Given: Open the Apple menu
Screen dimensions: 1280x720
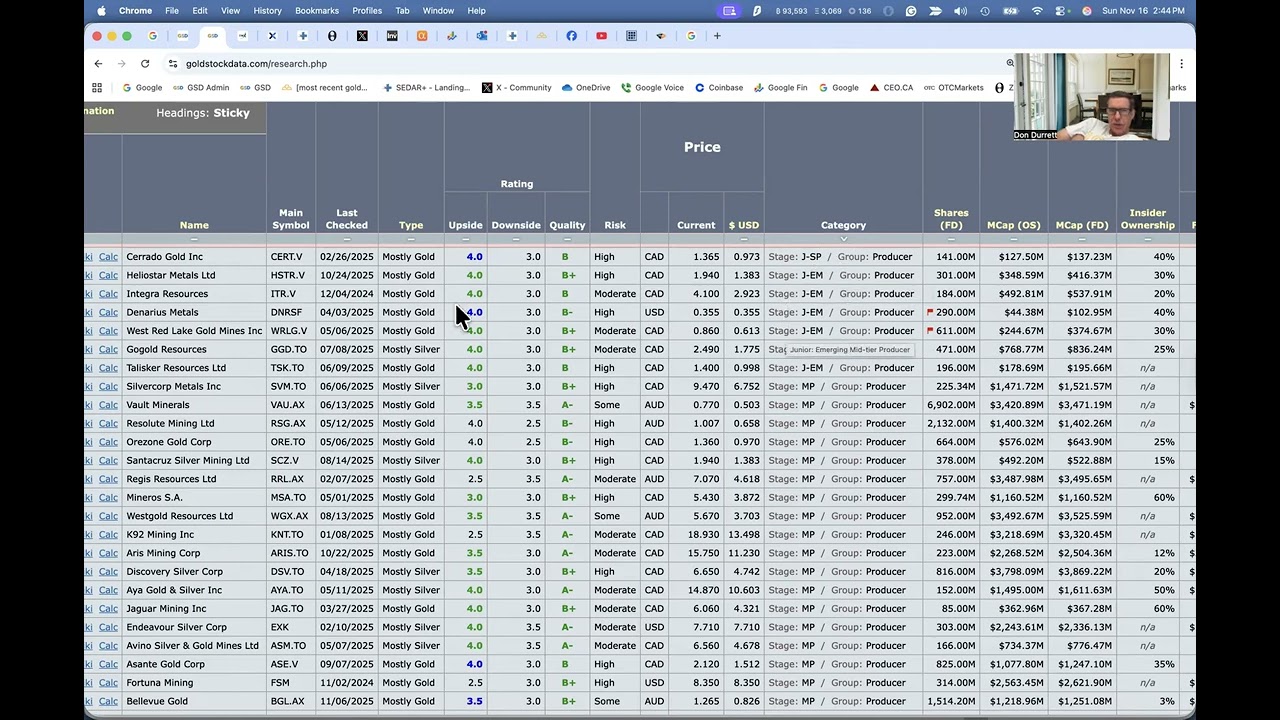Looking at the screenshot, I should coord(101,11).
